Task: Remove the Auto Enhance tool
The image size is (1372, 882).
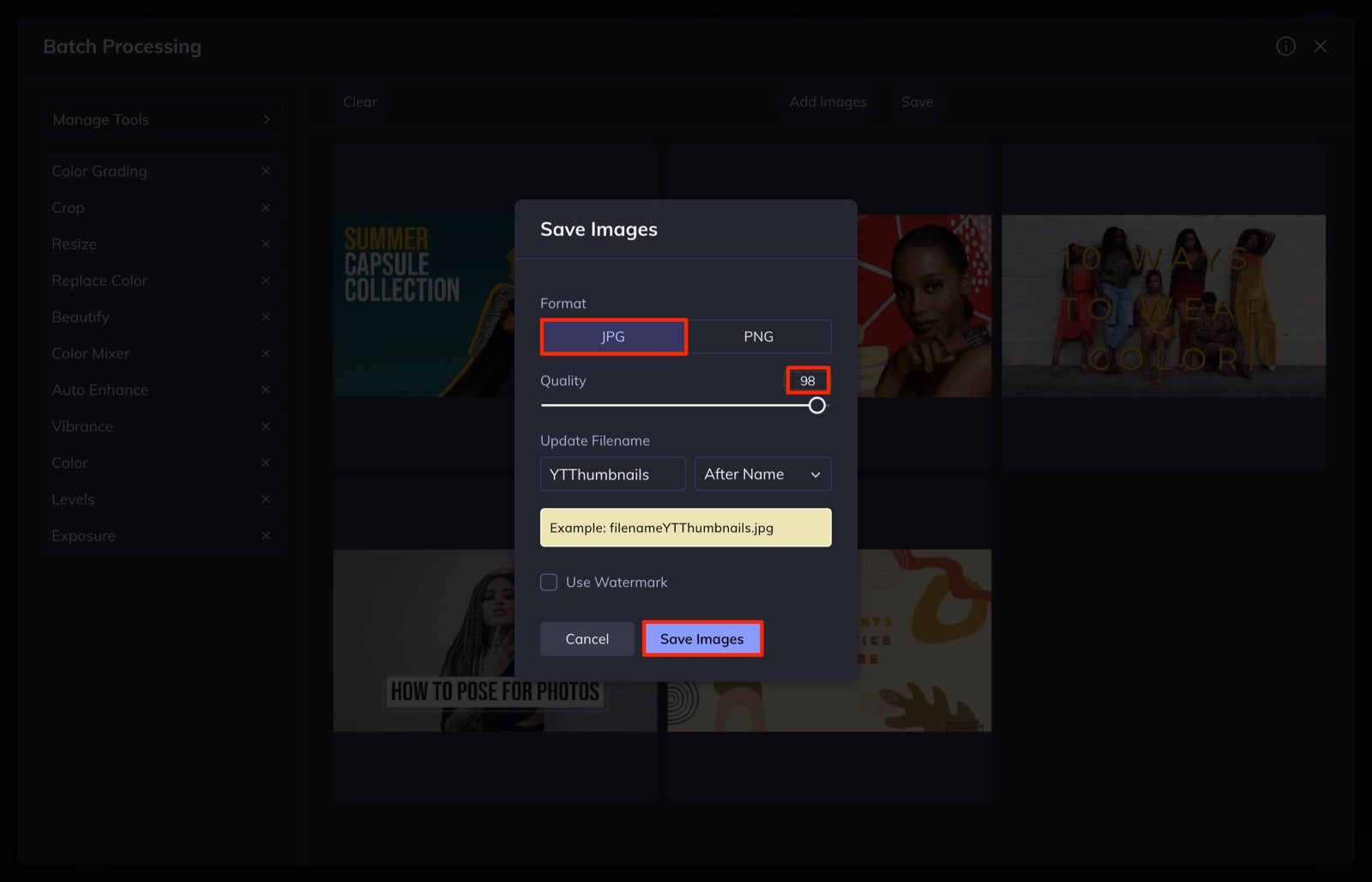Action: click(x=266, y=390)
